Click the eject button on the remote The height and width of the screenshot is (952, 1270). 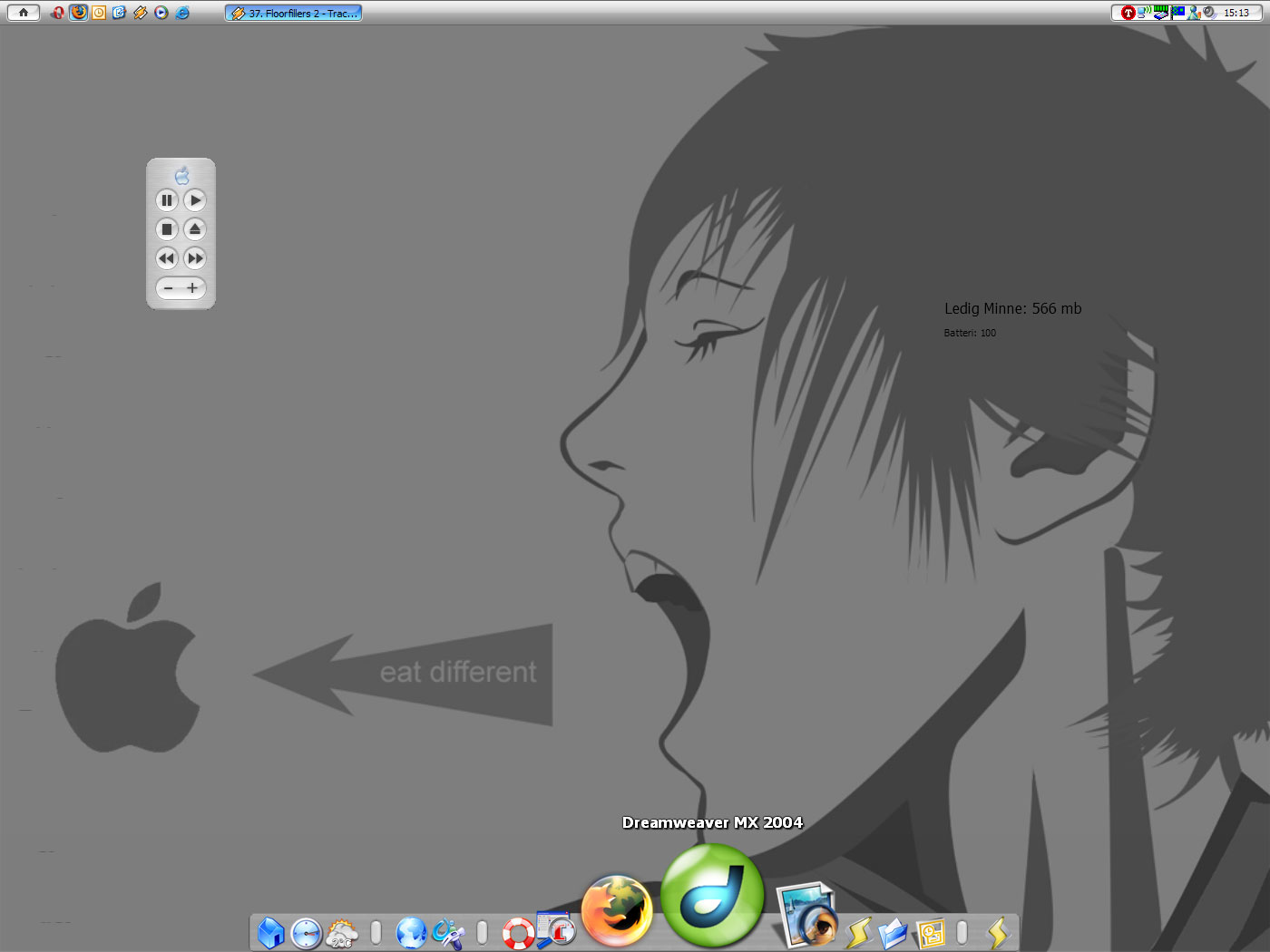click(x=195, y=229)
